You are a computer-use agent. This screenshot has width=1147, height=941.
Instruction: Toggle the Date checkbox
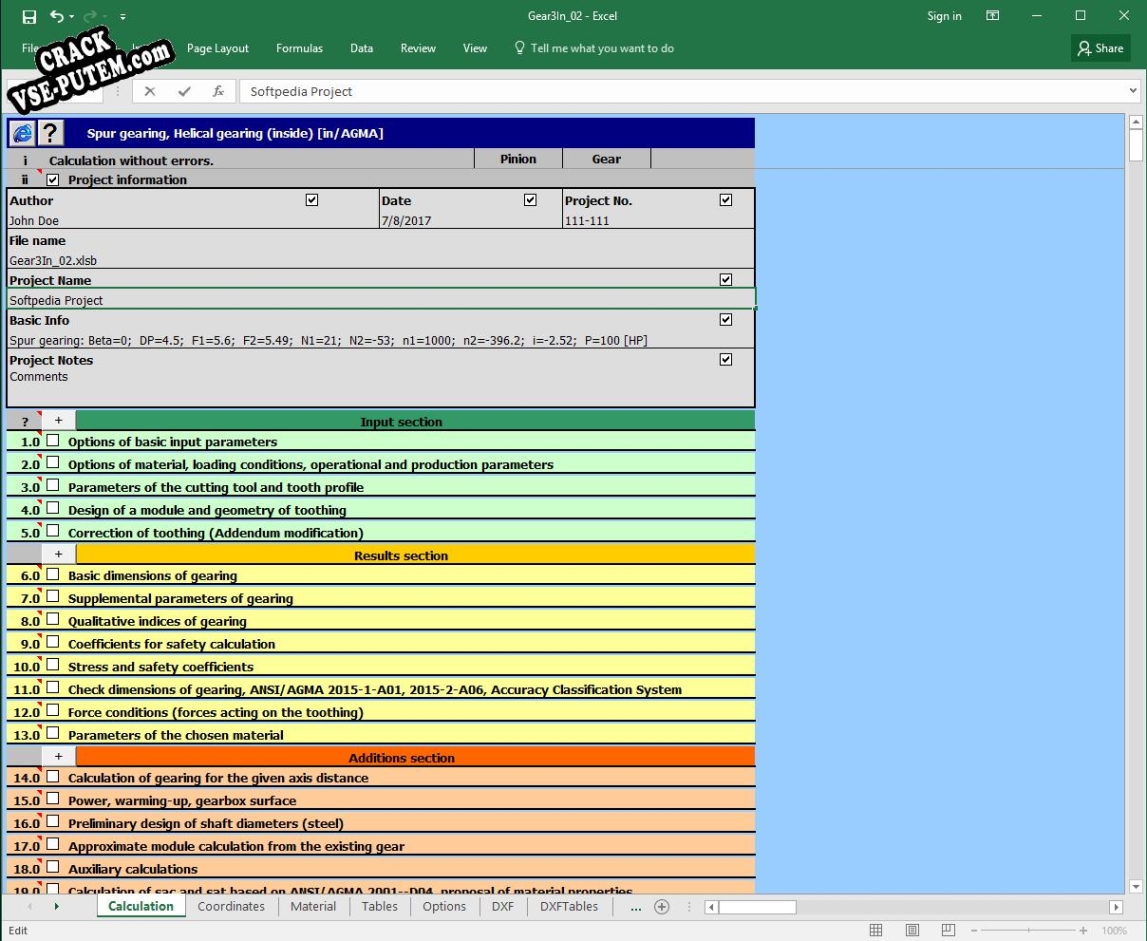[530, 200]
